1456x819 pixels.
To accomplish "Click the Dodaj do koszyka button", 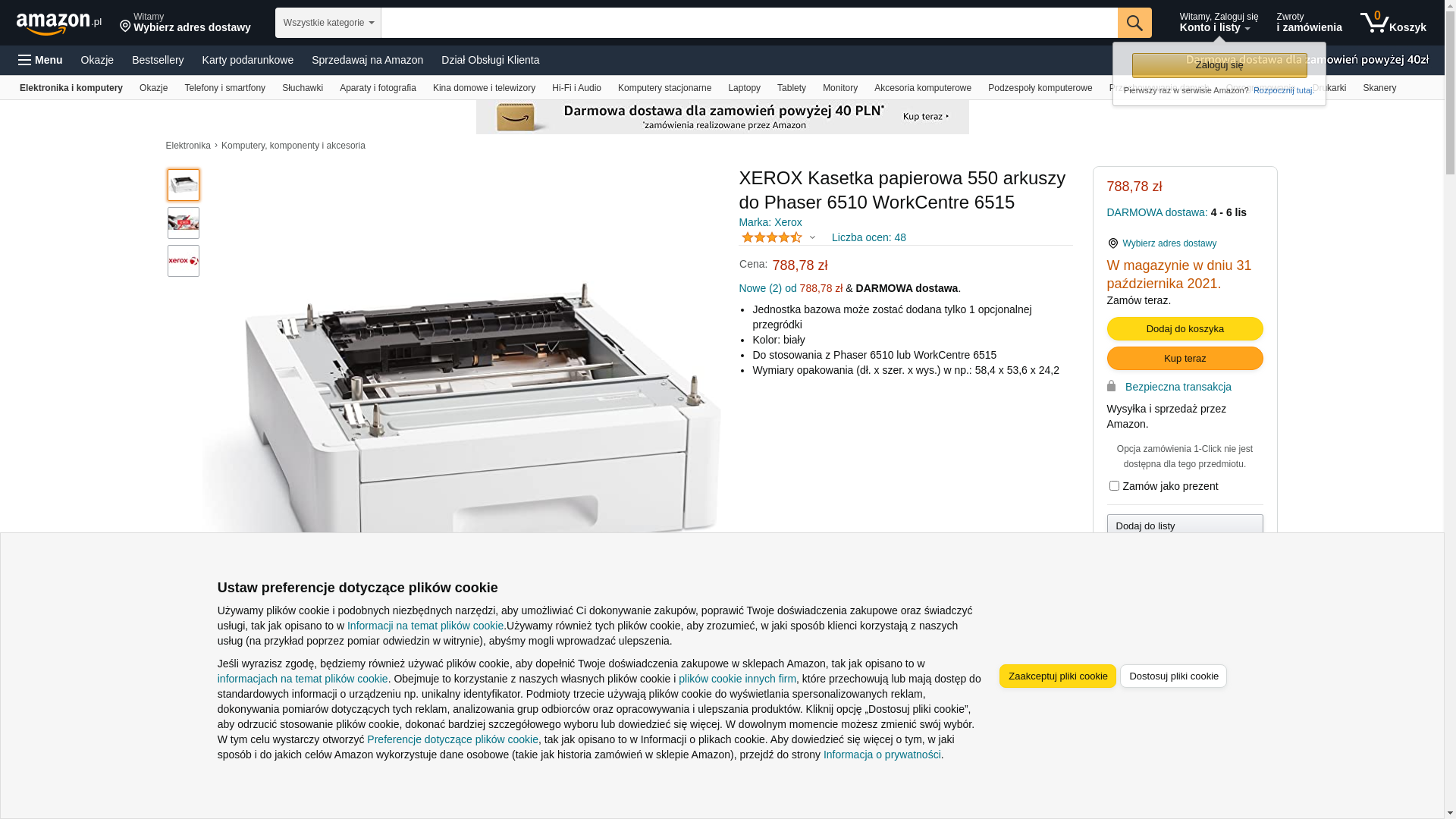I will [1185, 328].
